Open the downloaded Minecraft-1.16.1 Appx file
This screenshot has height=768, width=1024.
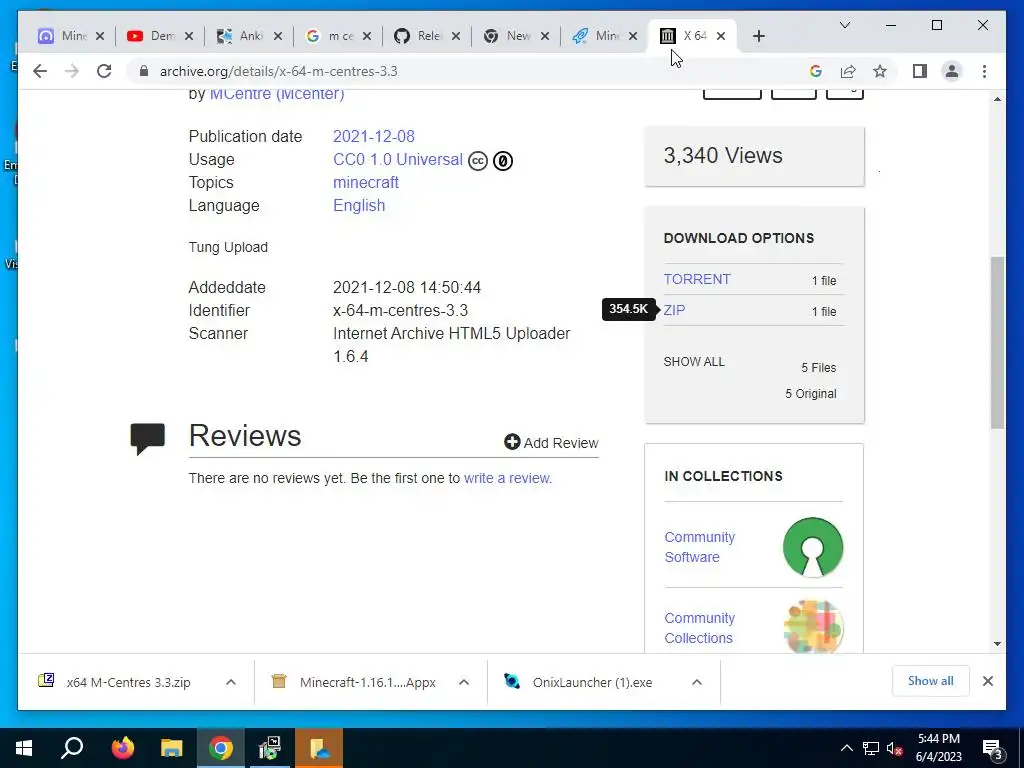point(367,682)
